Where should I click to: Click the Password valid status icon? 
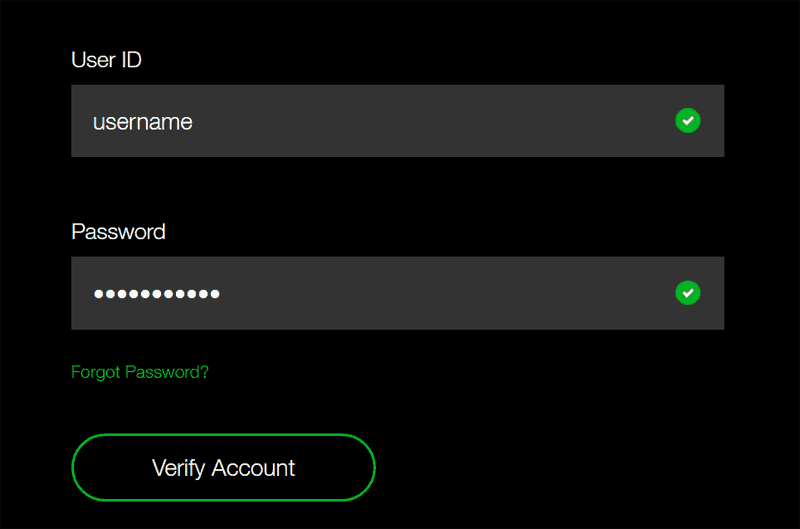click(x=687, y=293)
